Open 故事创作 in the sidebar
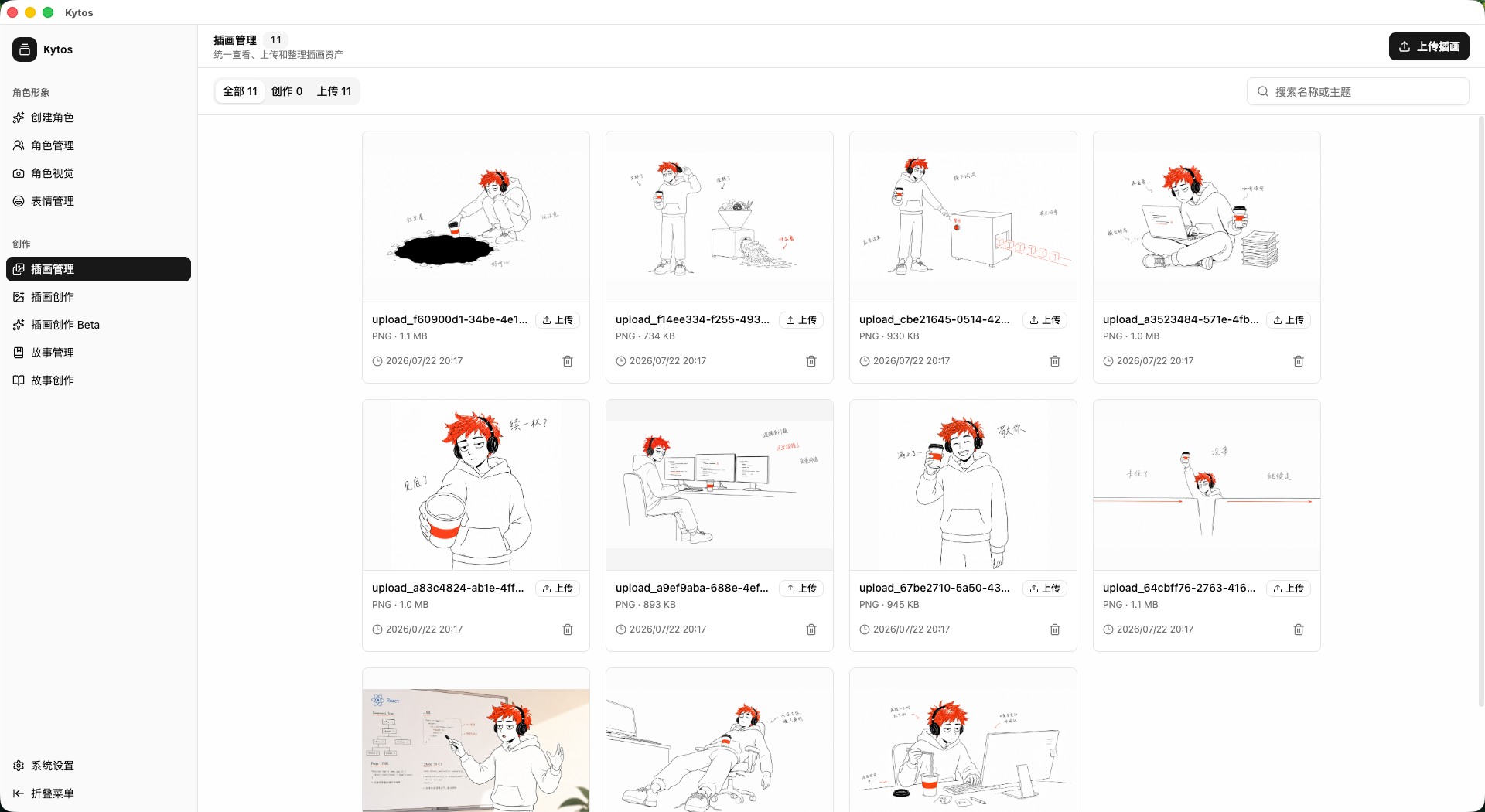 [x=98, y=380]
